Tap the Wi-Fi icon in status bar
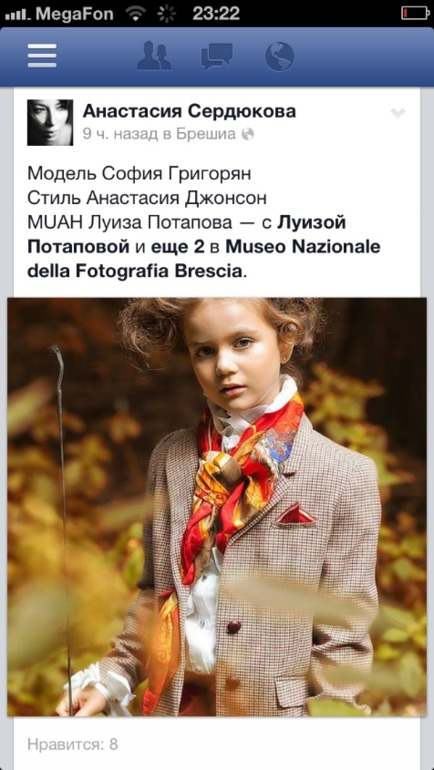The width and height of the screenshot is (434, 770). (135, 13)
